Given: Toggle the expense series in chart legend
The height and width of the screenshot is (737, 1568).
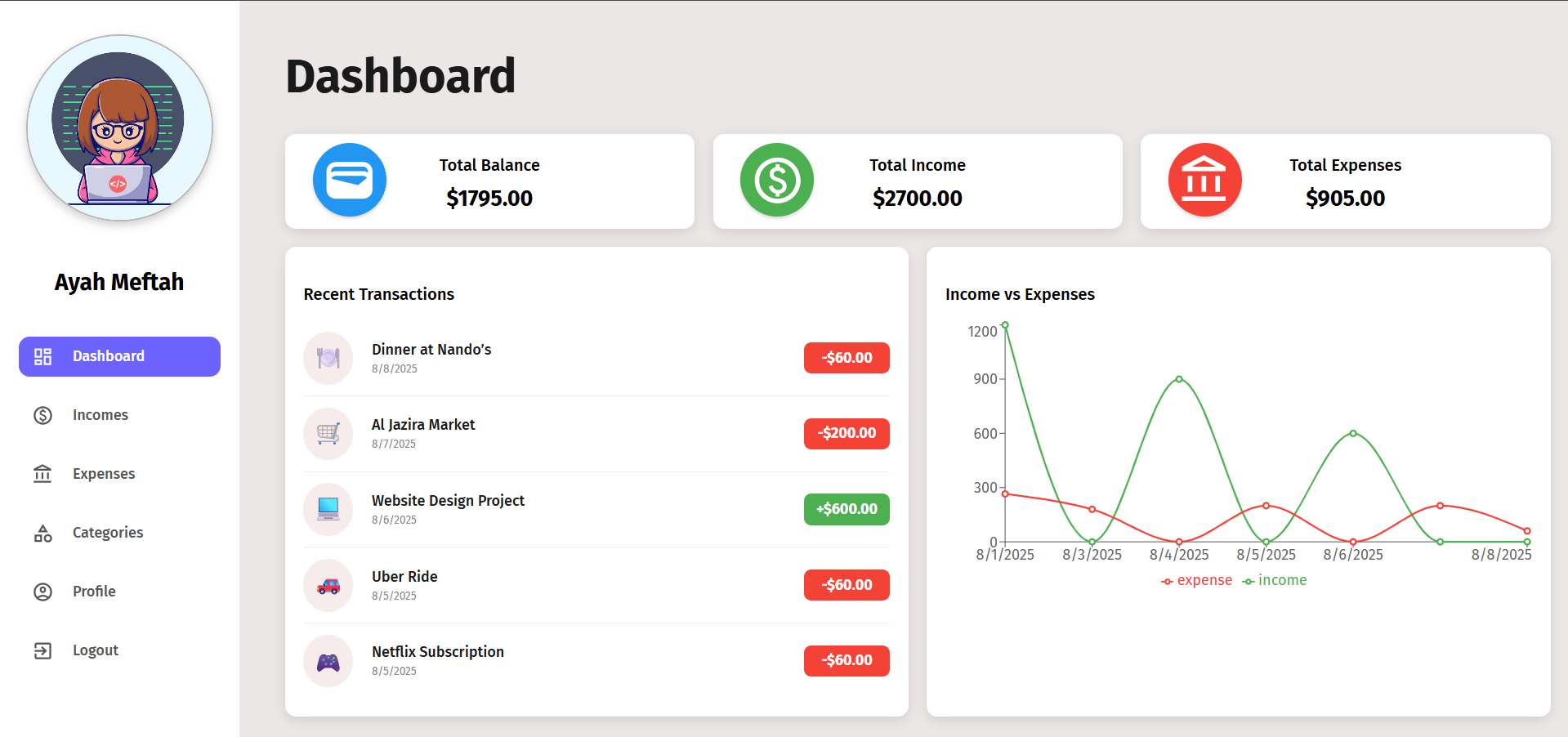Looking at the screenshot, I should (x=1196, y=580).
